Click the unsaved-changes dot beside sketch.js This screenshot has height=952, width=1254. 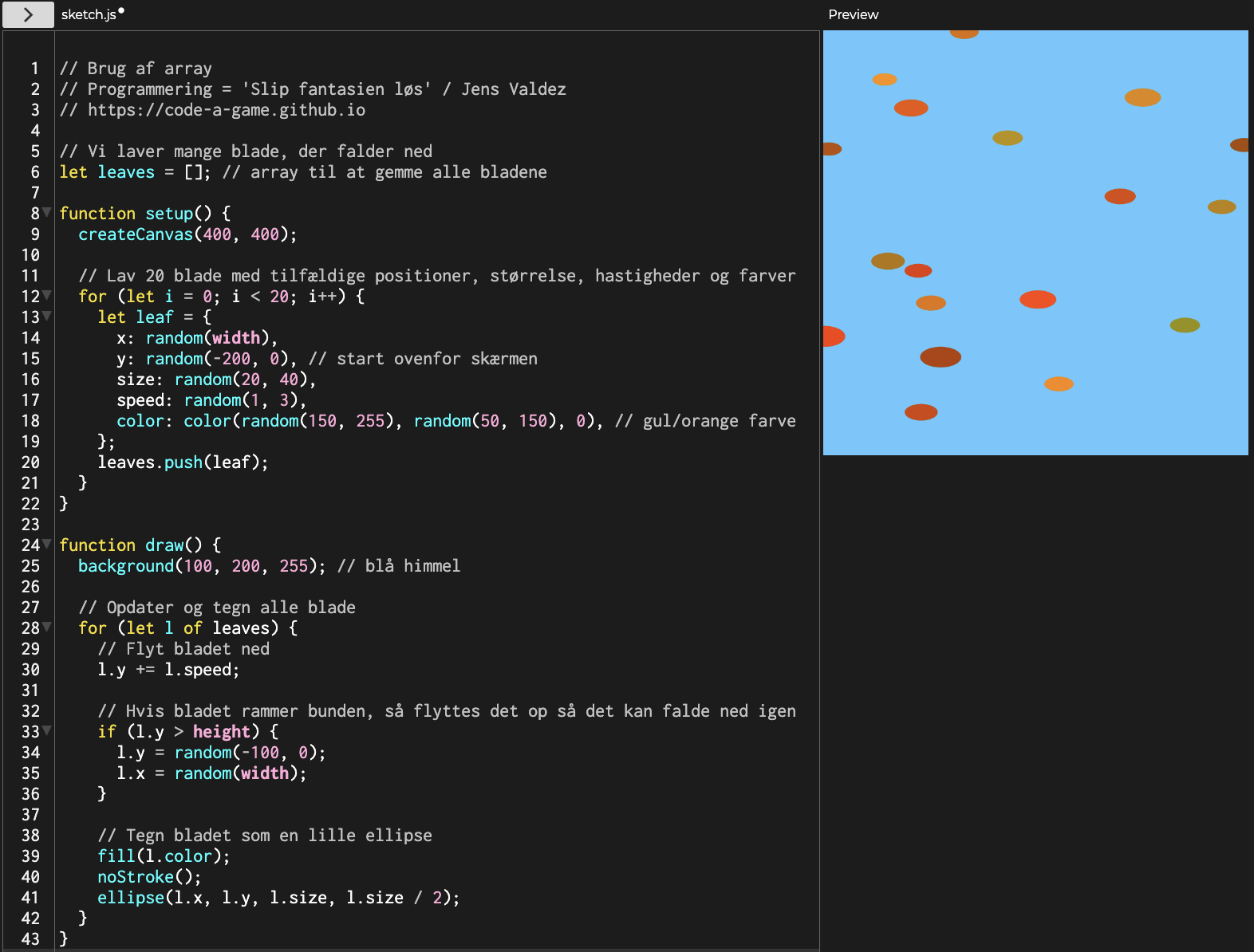121,11
